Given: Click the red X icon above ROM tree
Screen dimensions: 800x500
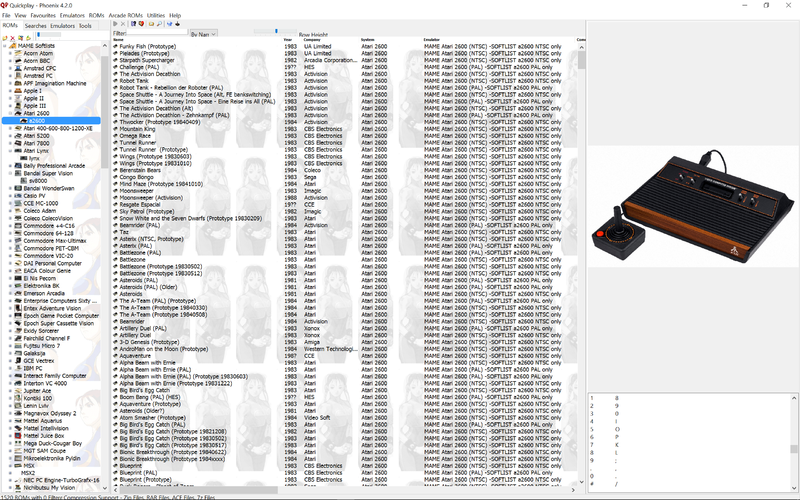Looking at the screenshot, I should coord(13,38).
